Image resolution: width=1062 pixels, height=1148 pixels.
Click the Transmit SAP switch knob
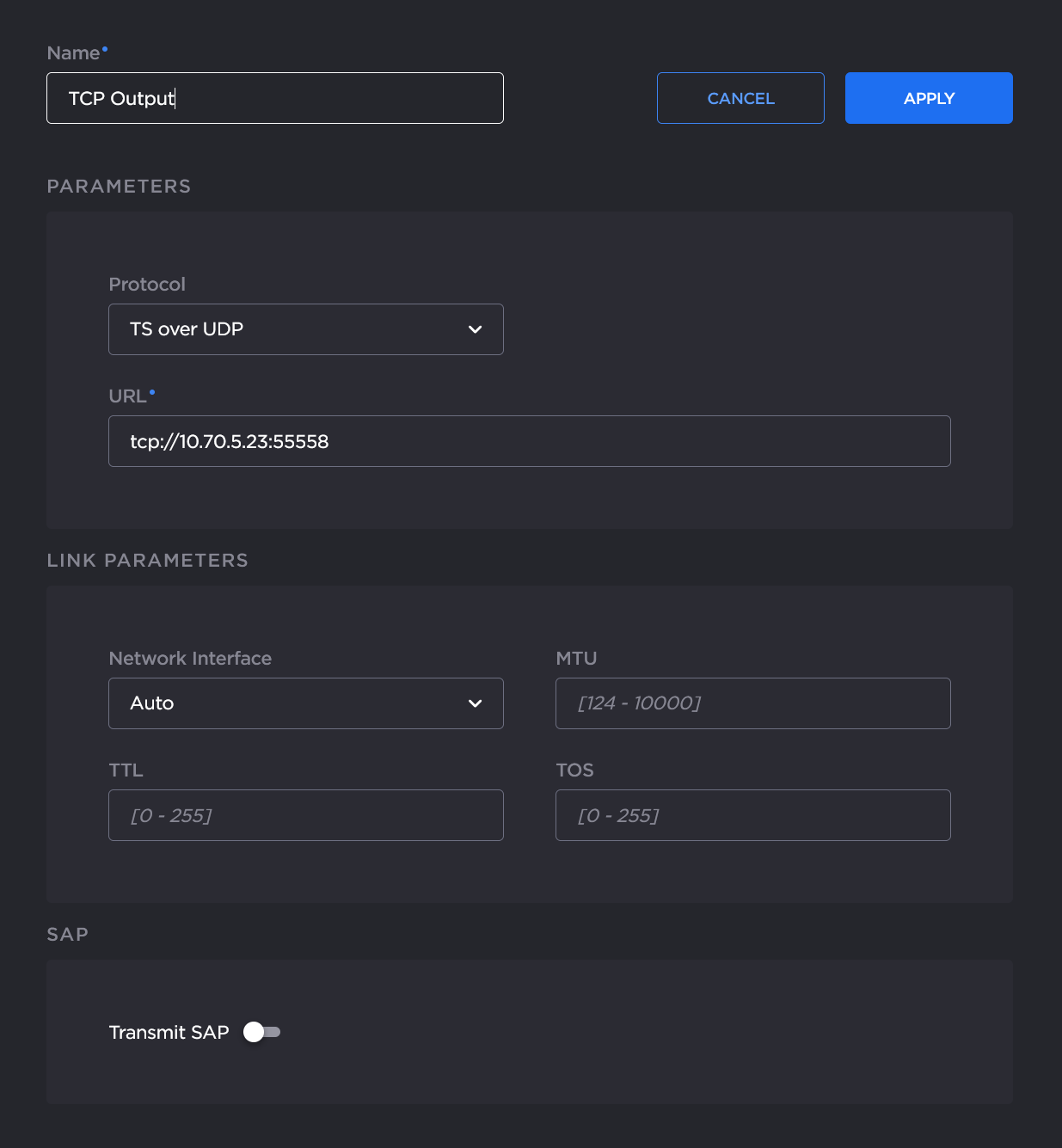pyautogui.click(x=255, y=1032)
